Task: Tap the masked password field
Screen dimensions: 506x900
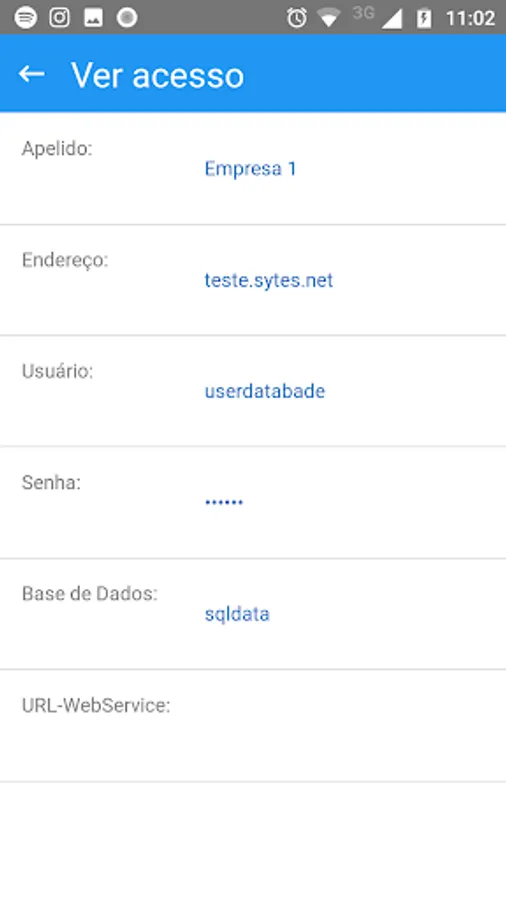Action: pyautogui.click(x=224, y=502)
